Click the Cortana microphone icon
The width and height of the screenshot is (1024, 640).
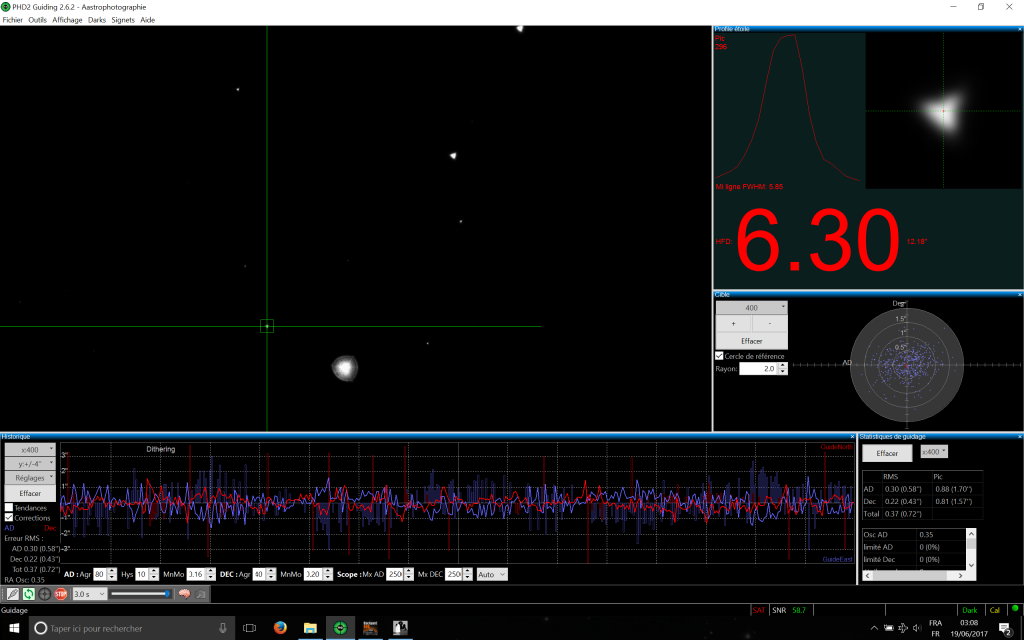click(223, 628)
